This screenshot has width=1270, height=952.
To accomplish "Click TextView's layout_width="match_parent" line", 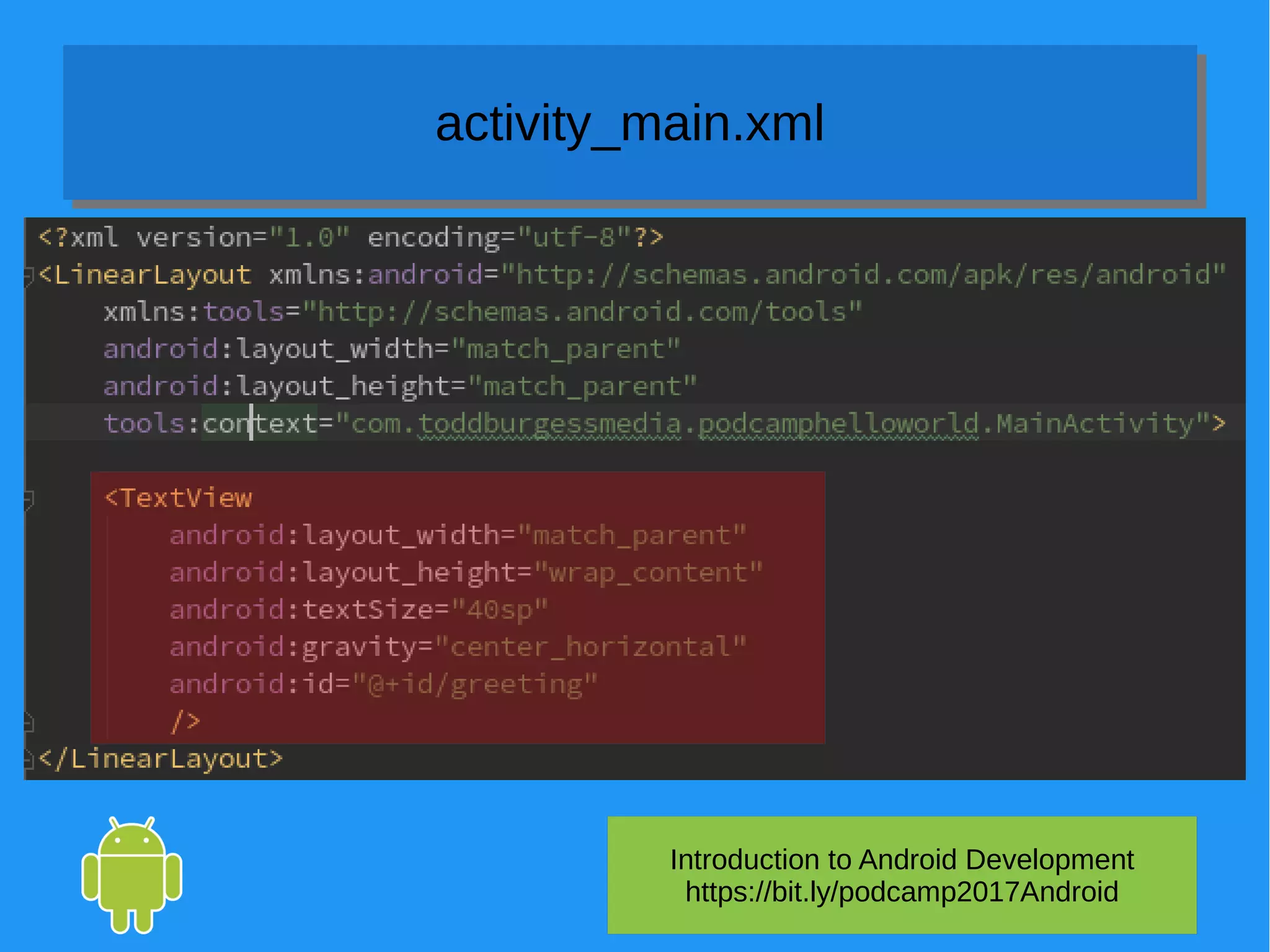I will tap(458, 535).
